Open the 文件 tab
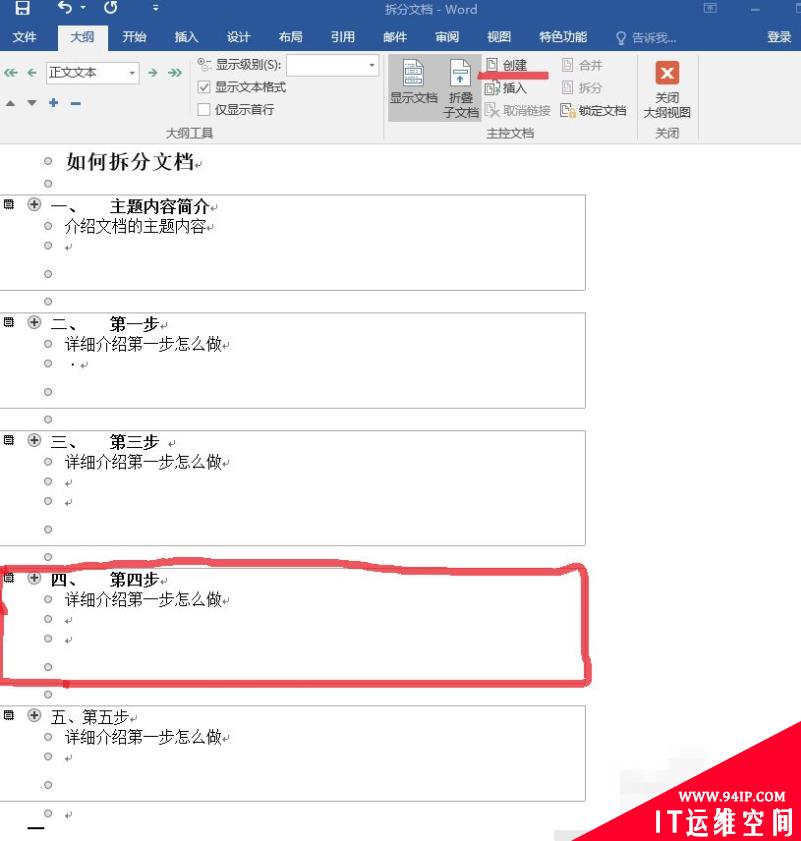 24,37
